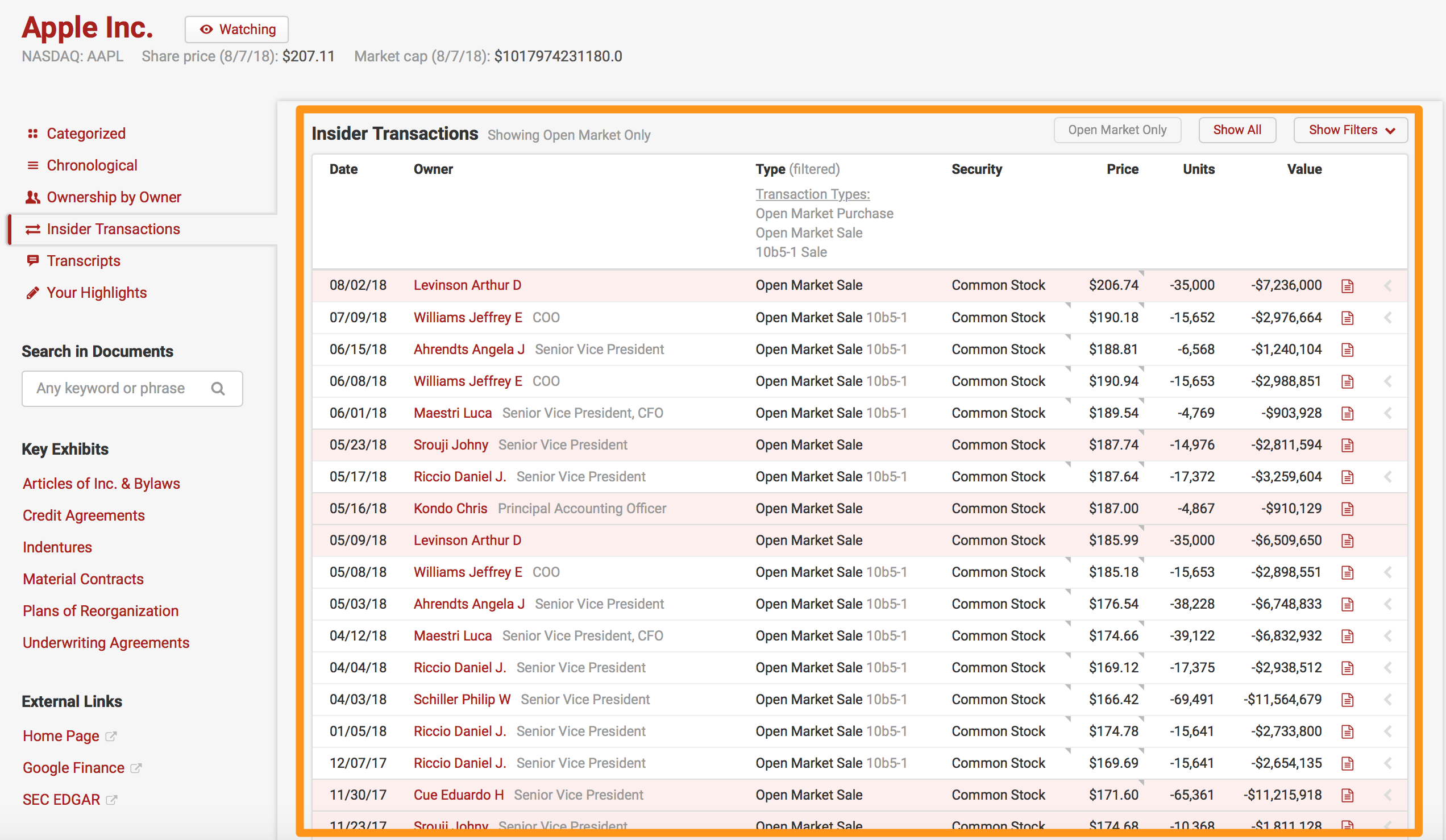Enable the Open Market Only filter
The image size is (1446, 840).
coord(1117,130)
